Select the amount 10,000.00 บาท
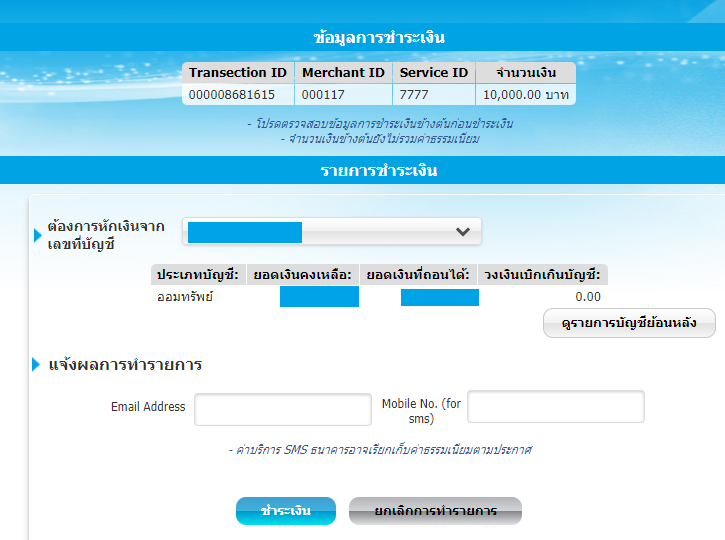Viewport: 725px width, 540px height. tap(526, 95)
